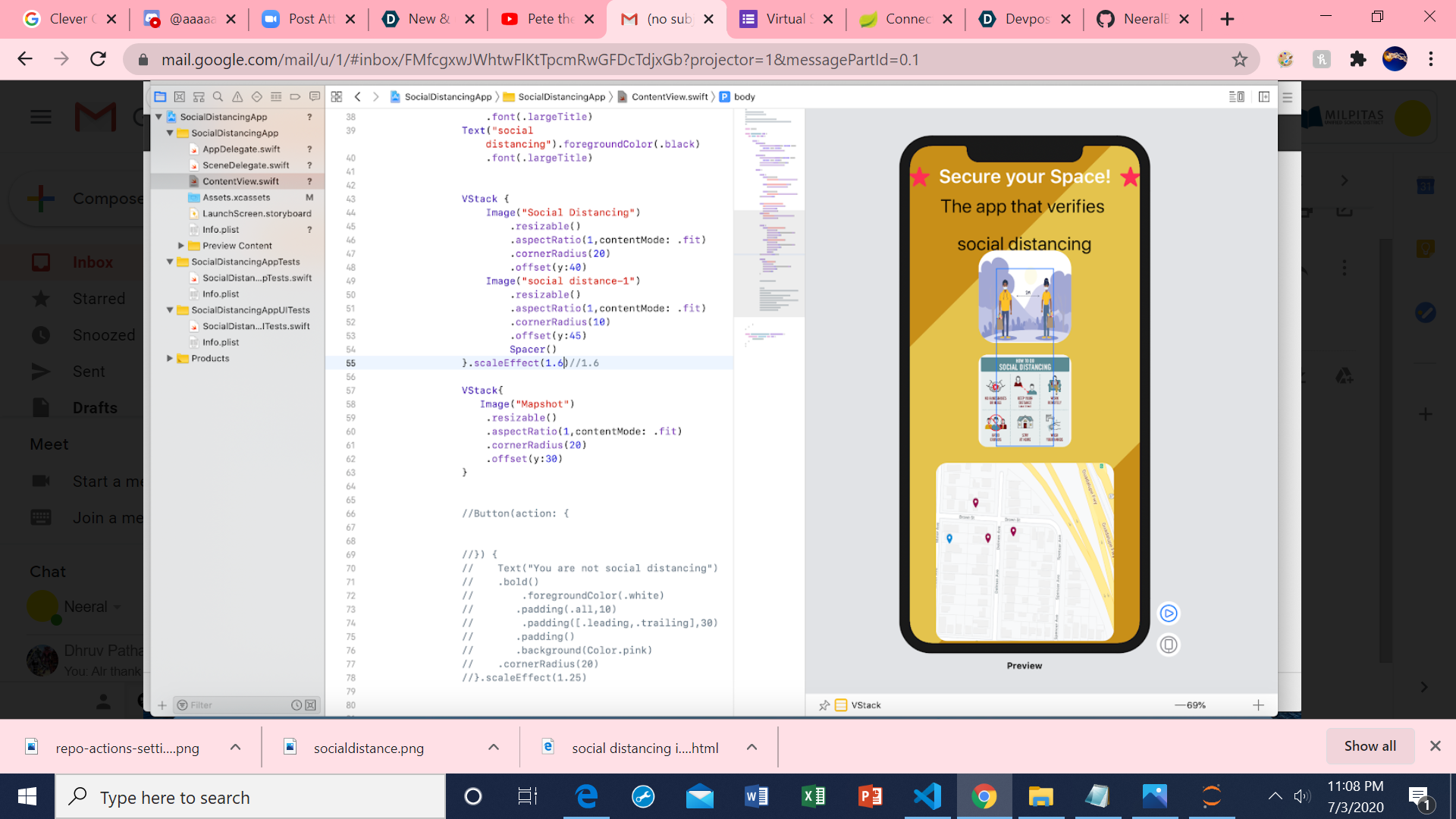The width and height of the screenshot is (1456, 819).
Task: Open the Project navigator folder icon
Action: point(160,97)
